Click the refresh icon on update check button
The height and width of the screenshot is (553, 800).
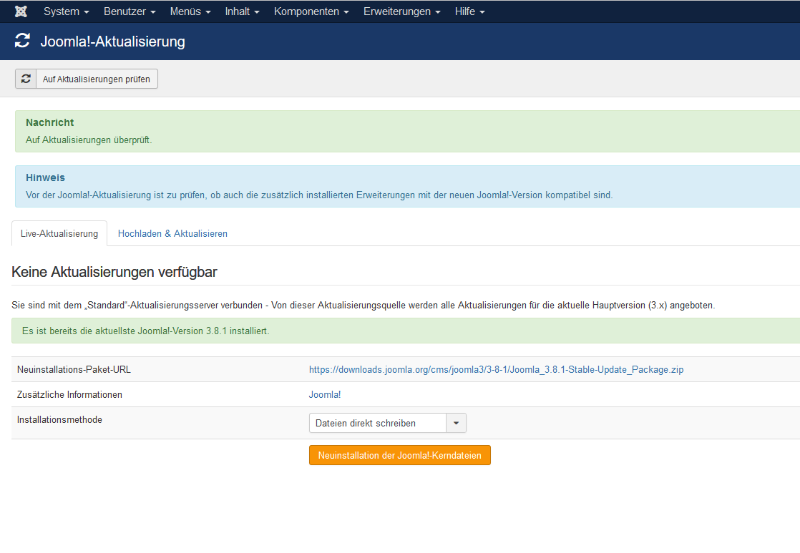[26, 79]
